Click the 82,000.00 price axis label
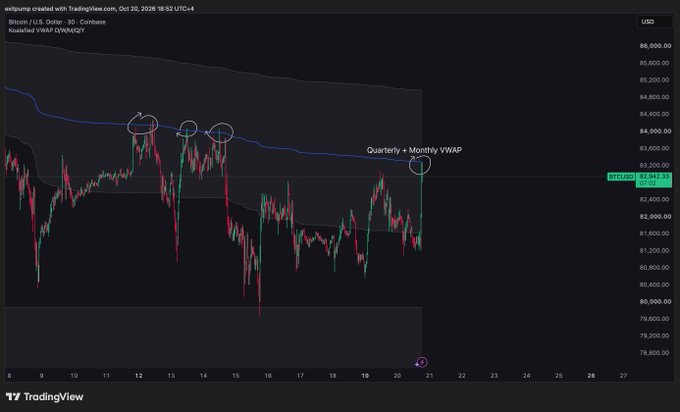Screen dimensions: 680x412 coord(655,216)
